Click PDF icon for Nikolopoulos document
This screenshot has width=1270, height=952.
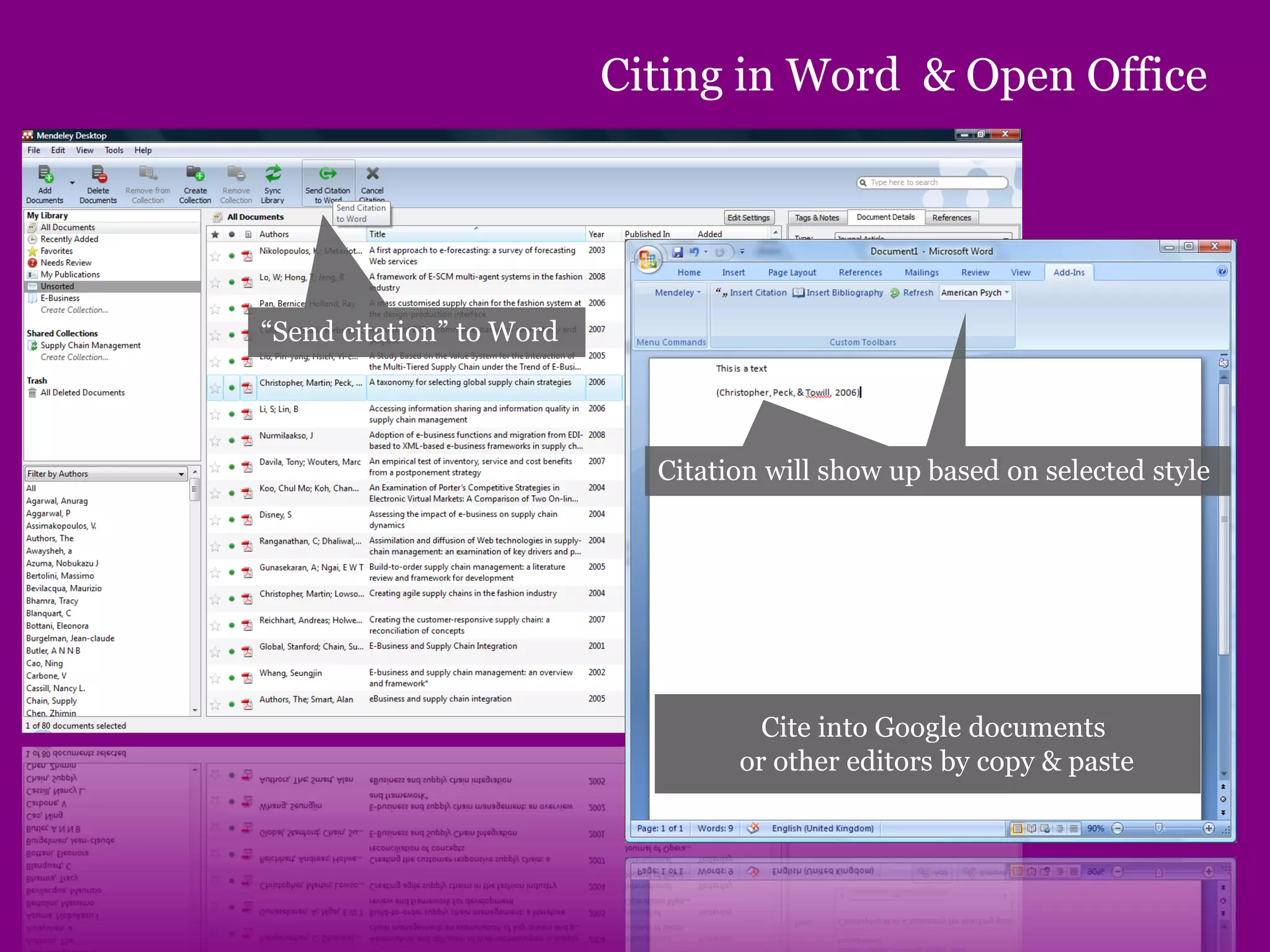[x=247, y=256]
